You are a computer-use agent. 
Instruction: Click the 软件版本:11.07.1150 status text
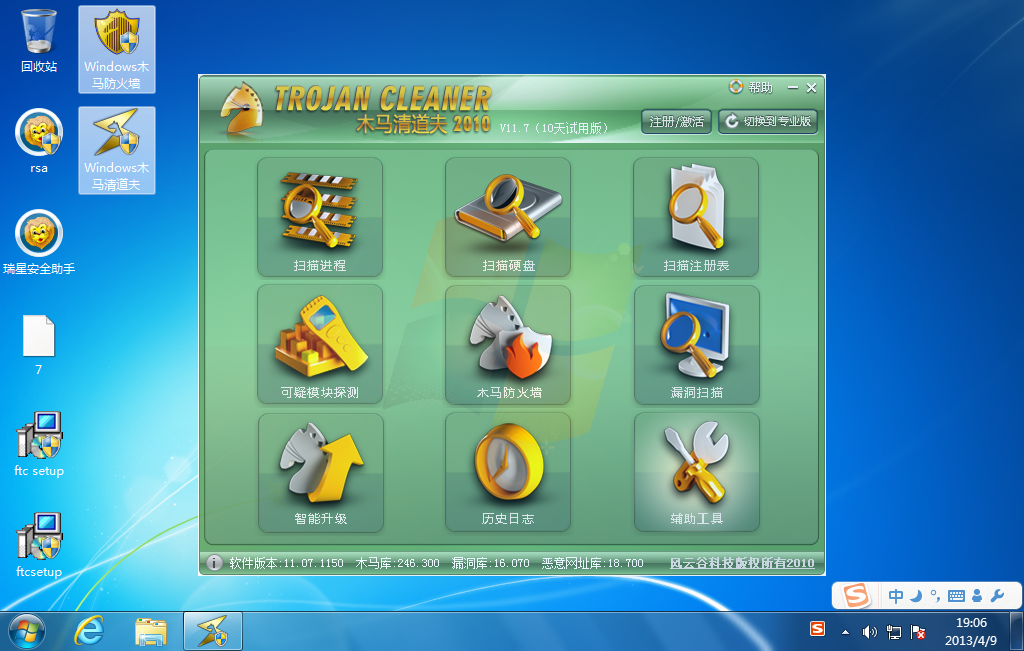point(286,563)
